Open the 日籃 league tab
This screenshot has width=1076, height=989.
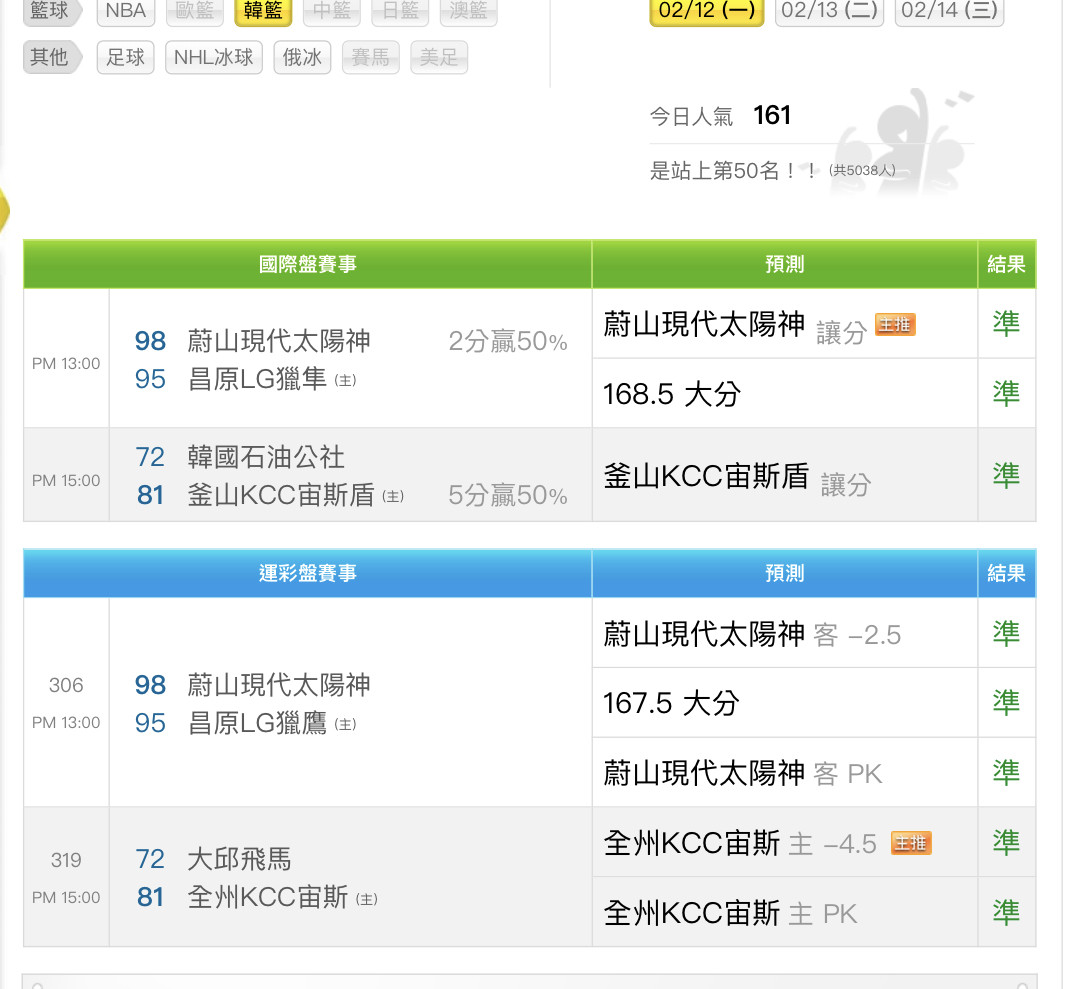(x=400, y=12)
